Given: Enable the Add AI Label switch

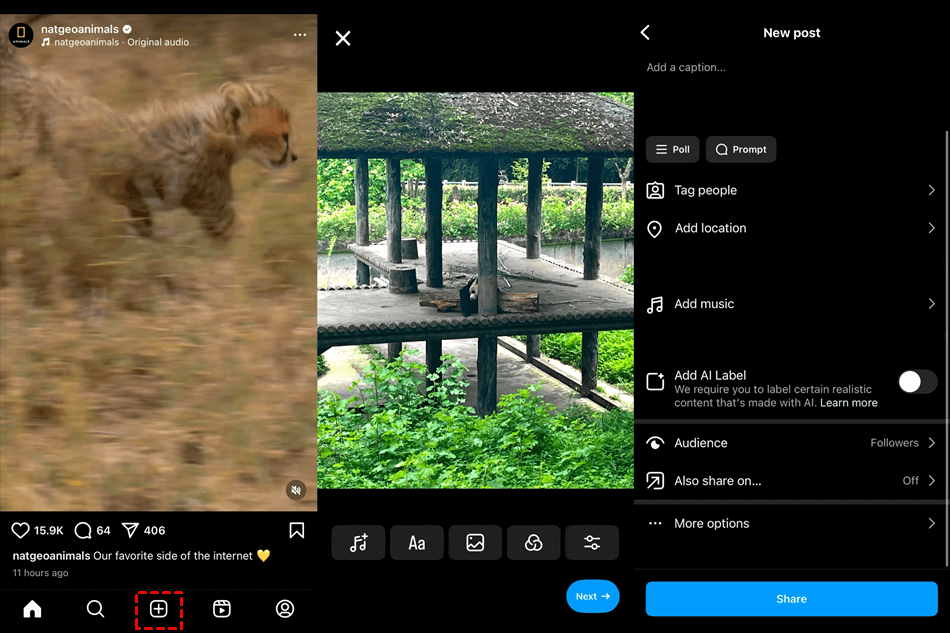Looking at the screenshot, I should (917, 382).
